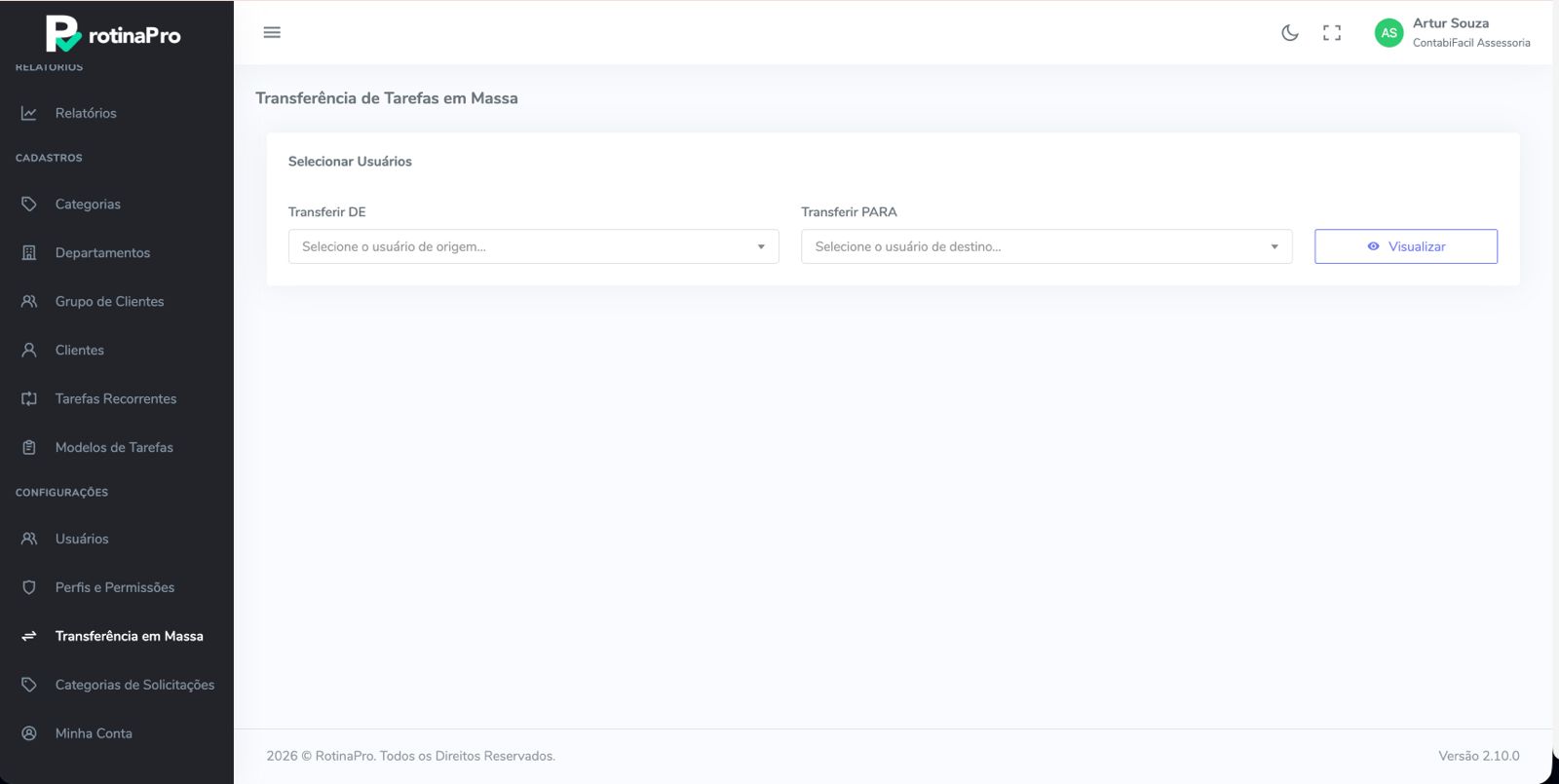Open Relatórios chart icon in sidebar
The width and height of the screenshot is (1559, 784).
click(29, 113)
